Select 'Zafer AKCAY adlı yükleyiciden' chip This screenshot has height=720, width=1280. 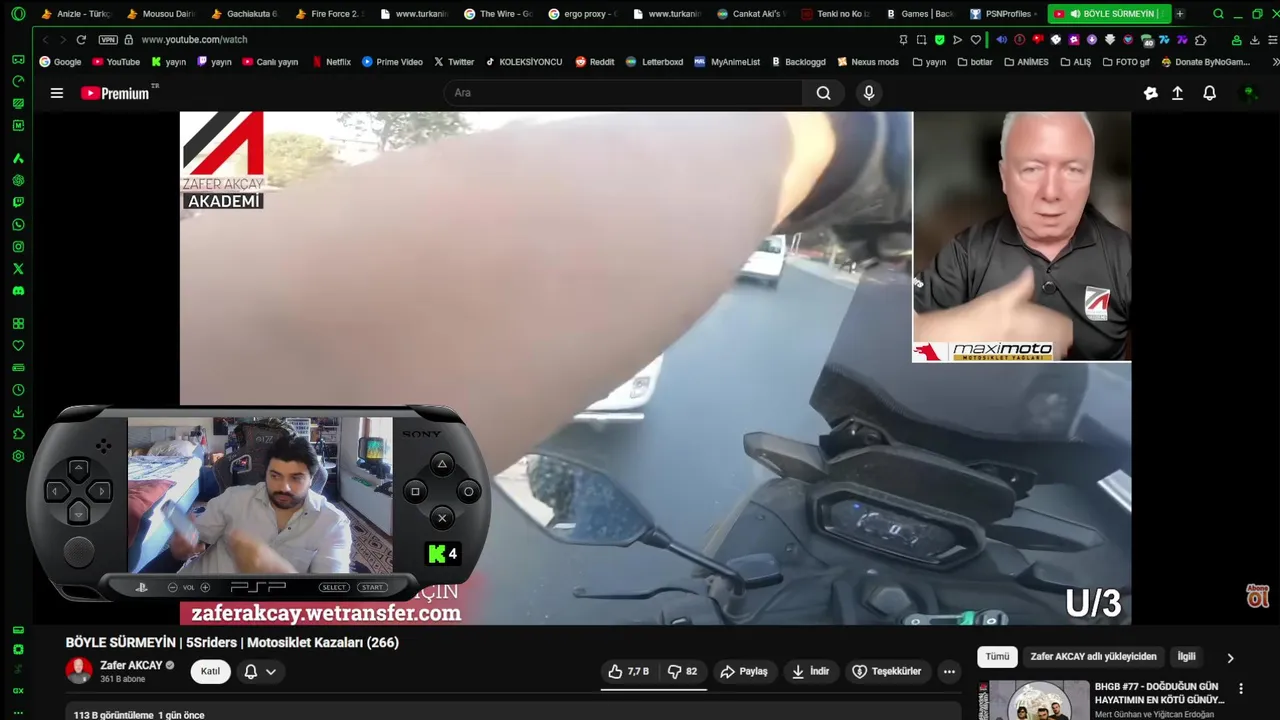click(x=1093, y=656)
